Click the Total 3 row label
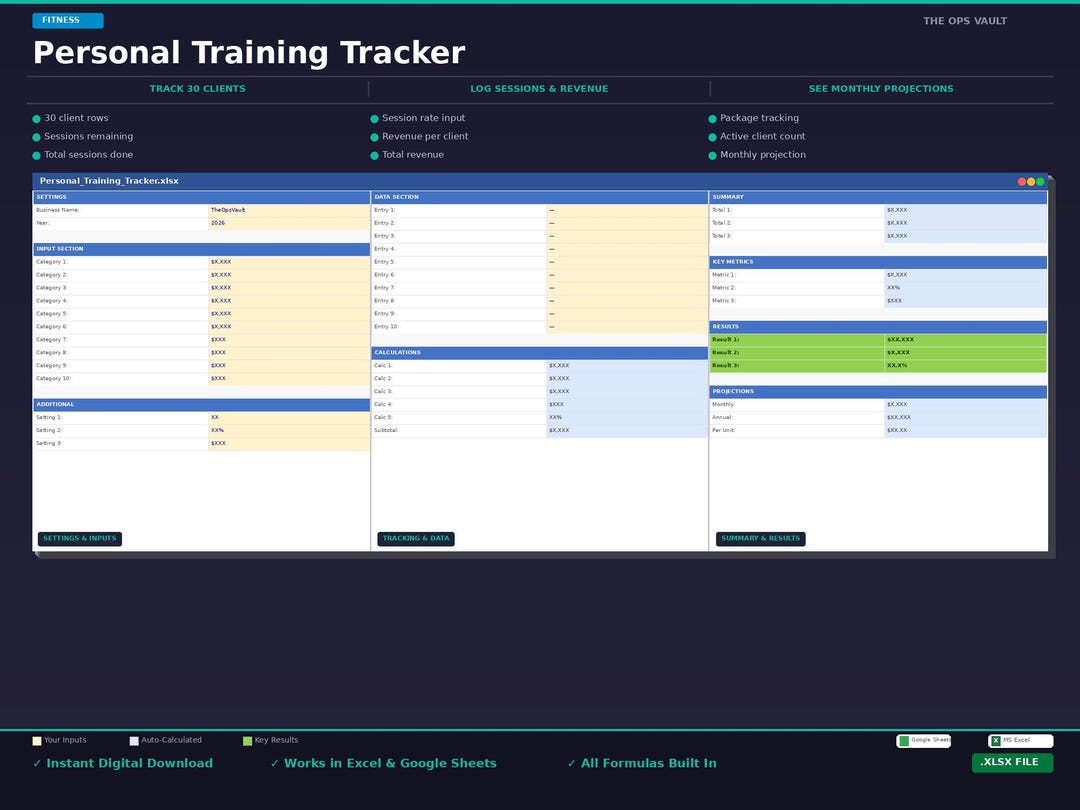 [x=722, y=236]
